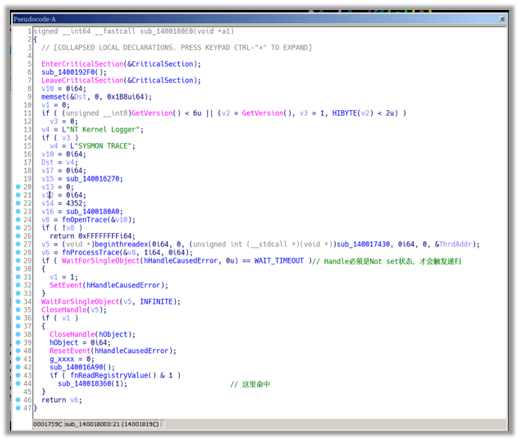
Task: Toggle breakpoint dot on line 20
Action: coord(18,187)
